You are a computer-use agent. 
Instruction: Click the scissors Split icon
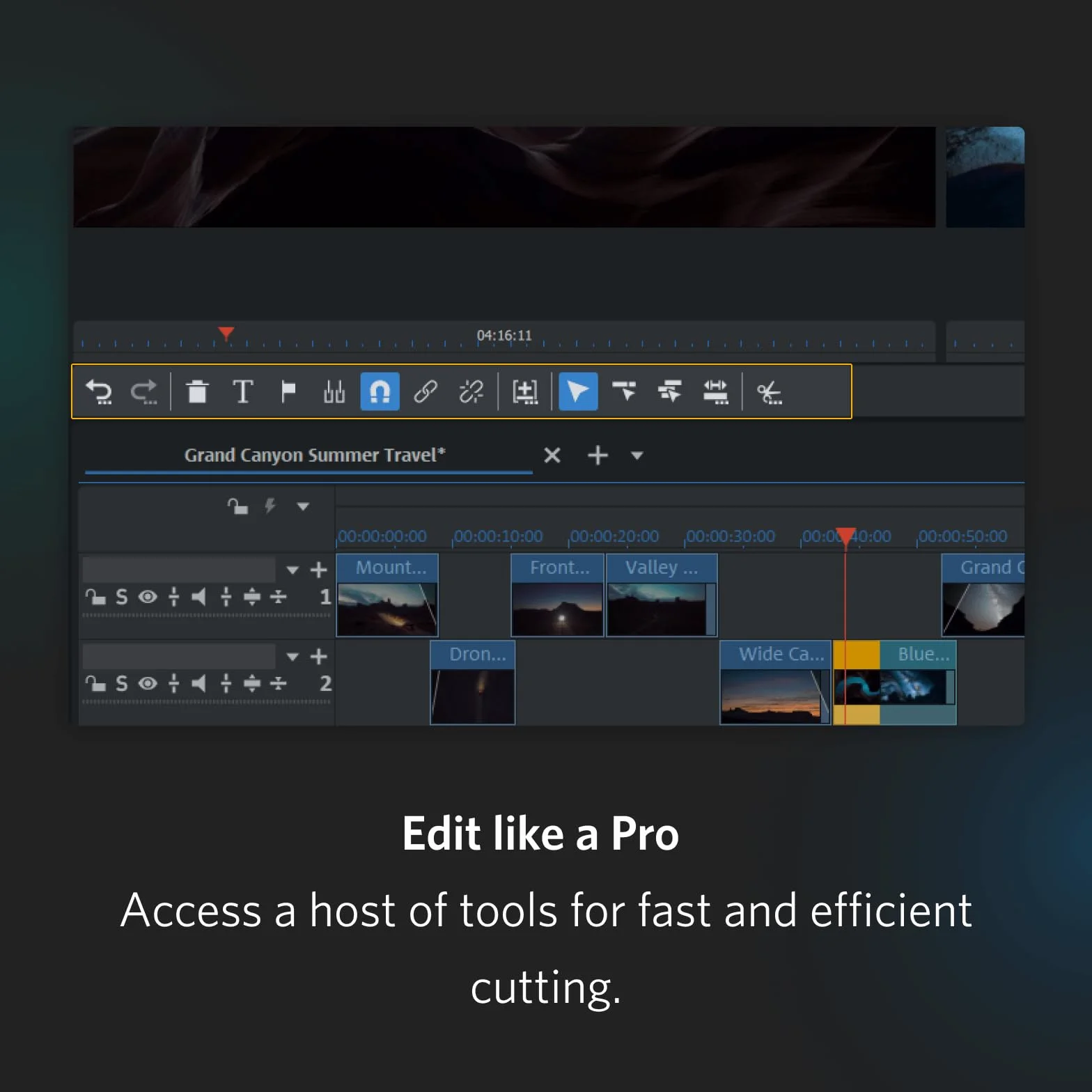(769, 393)
